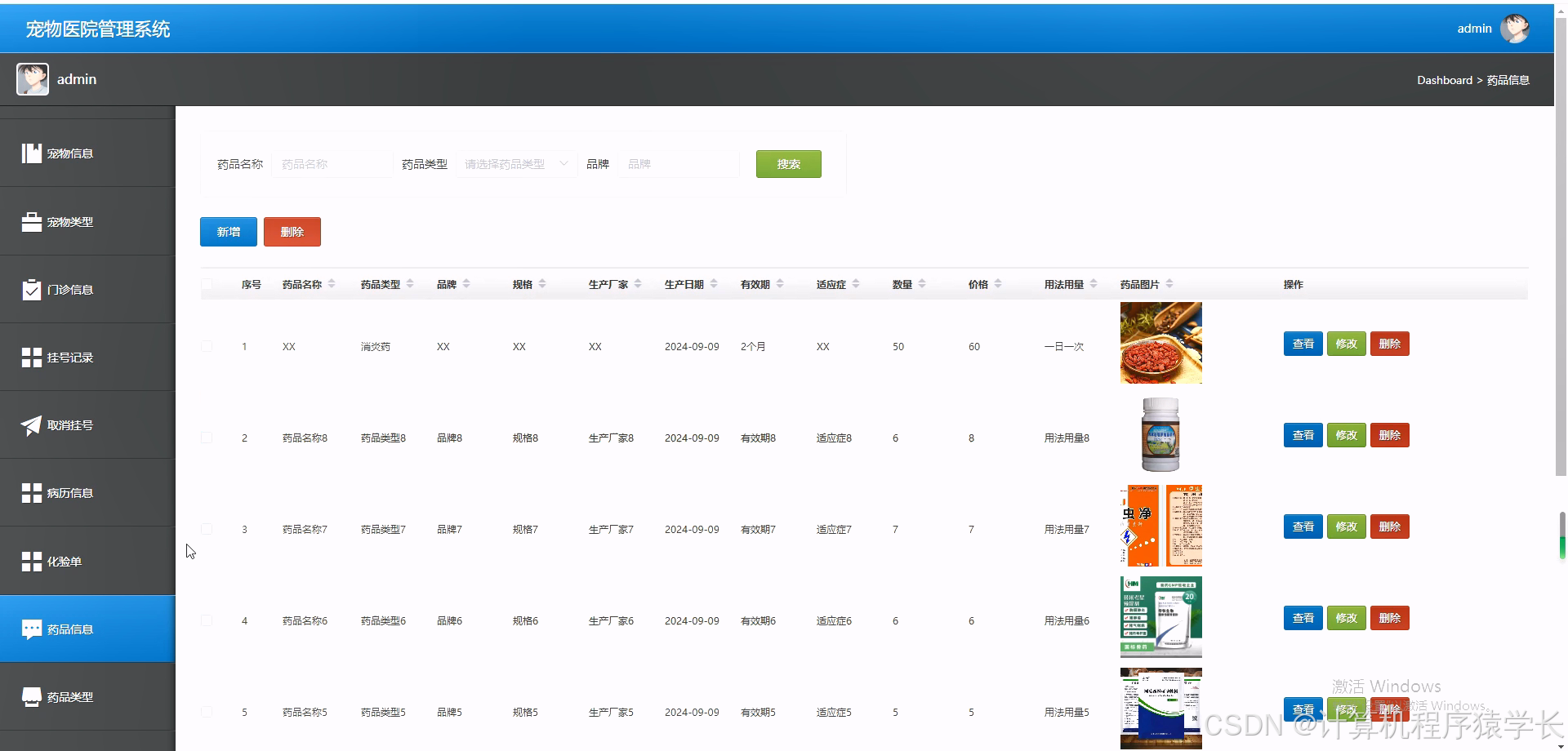Click the grid icon beside 挂号记录
Viewport: 1568px width, 751px height.
[x=32, y=358]
